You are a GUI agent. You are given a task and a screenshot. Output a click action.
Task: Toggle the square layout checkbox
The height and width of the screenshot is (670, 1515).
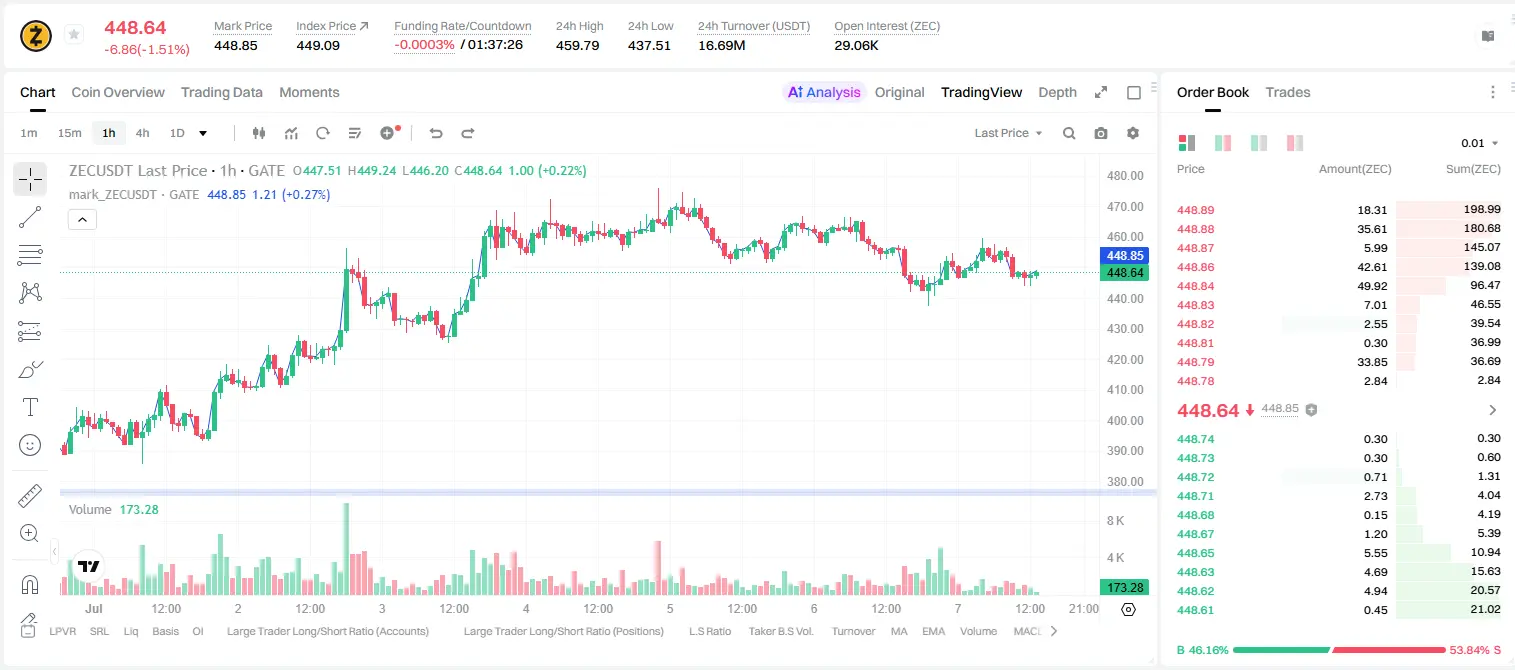[x=1134, y=92]
